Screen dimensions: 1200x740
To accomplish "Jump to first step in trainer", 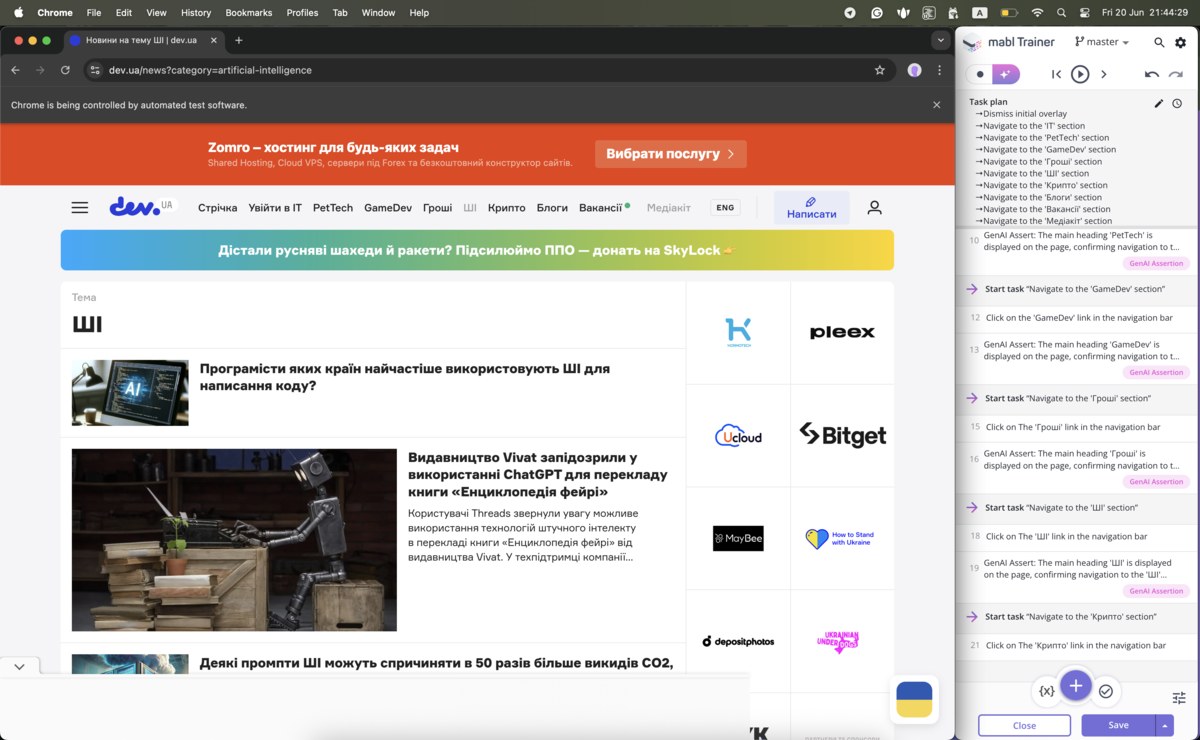I will 1056,74.
